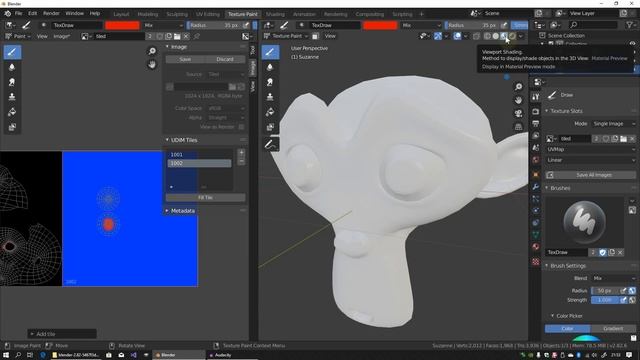Image resolution: width=640 pixels, height=360 pixels.
Task: Open the Render properties tab
Action: pyautogui.click(x=536, y=111)
